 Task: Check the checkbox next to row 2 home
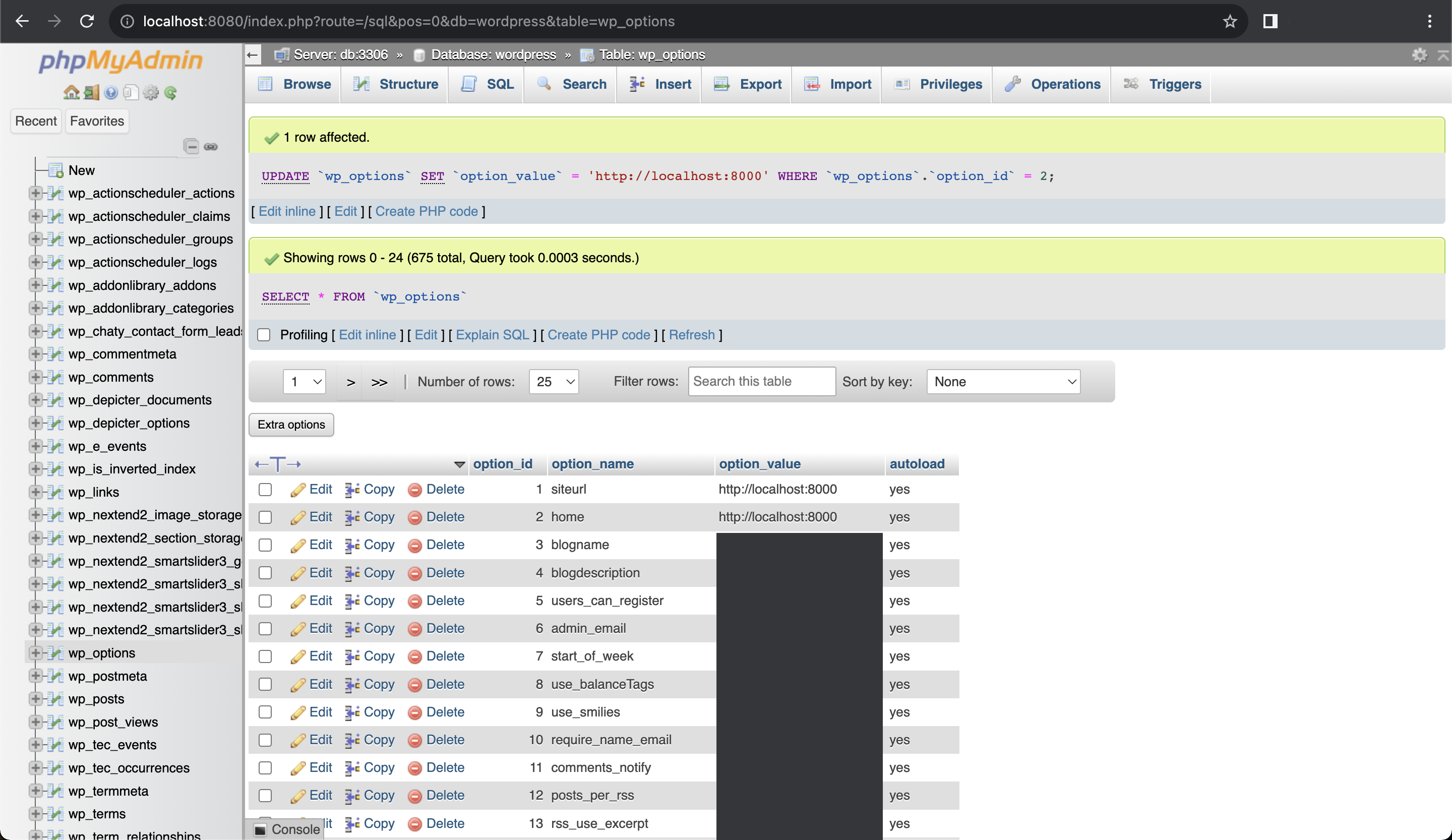[264, 517]
